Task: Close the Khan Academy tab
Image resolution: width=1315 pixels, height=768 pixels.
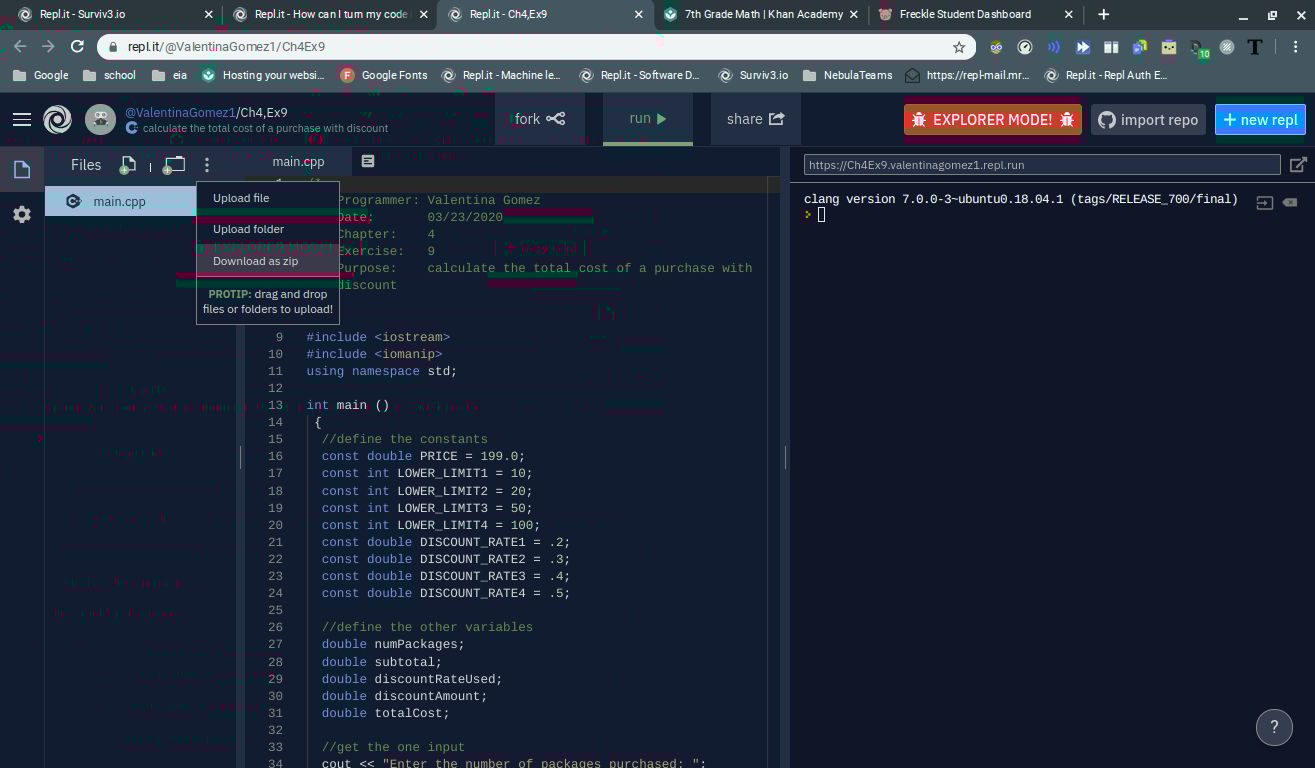Action: (x=854, y=14)
